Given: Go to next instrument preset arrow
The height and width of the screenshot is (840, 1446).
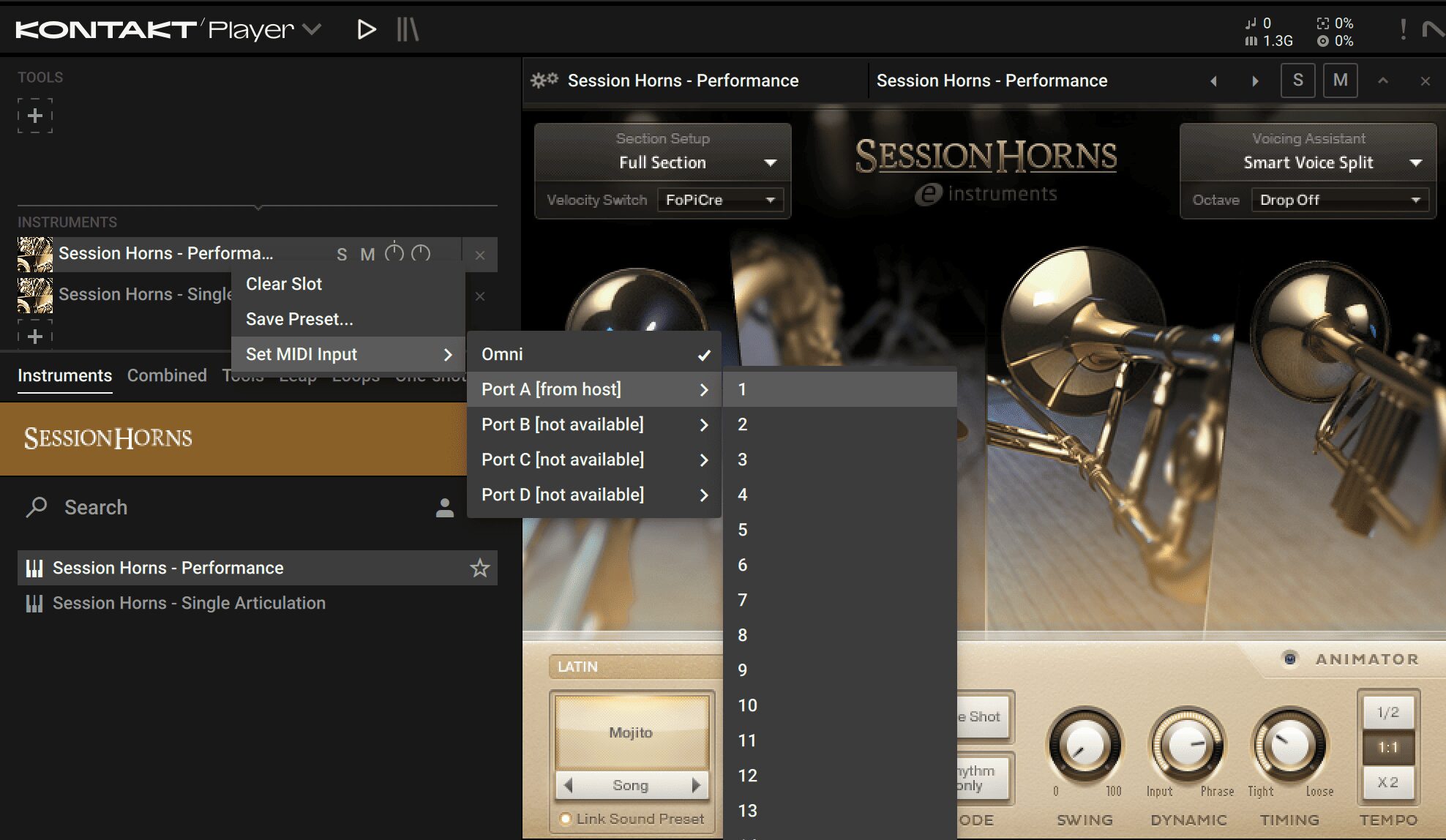Looking at the screenshot, I should [1256, 80].
